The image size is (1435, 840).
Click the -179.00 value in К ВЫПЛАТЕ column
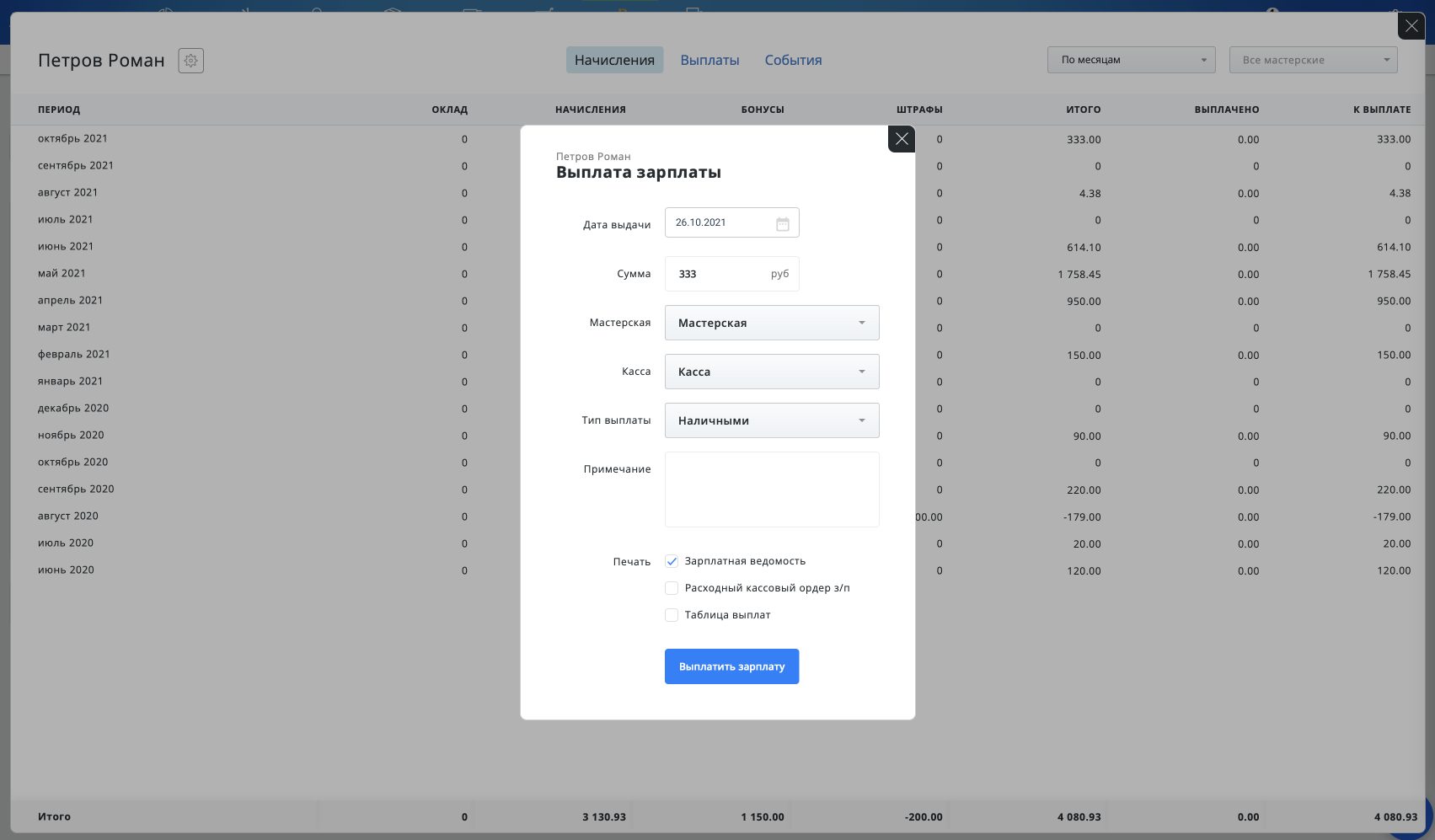click(x=1390, y=517)
